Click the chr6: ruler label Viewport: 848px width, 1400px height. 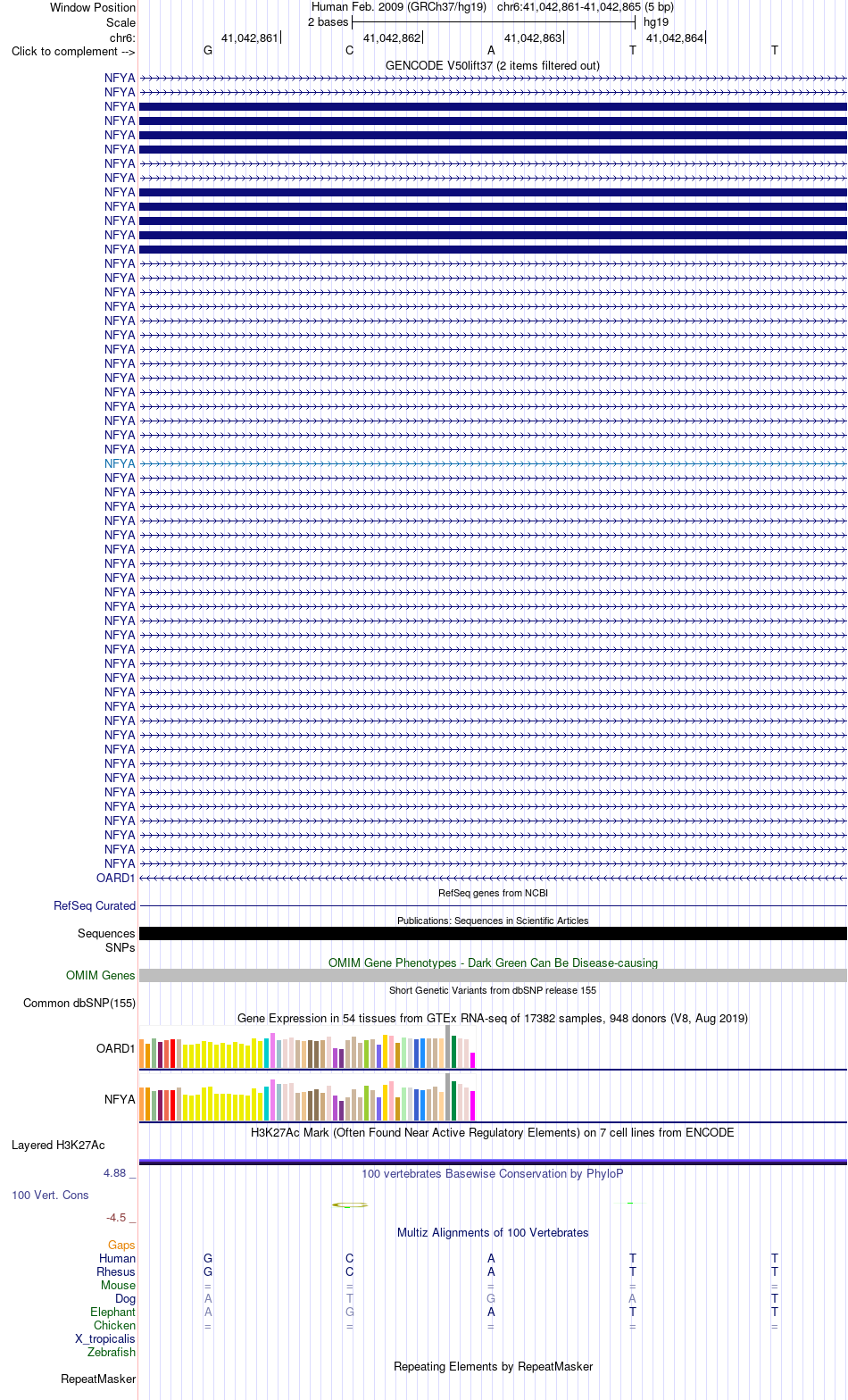tap(122, 37)
